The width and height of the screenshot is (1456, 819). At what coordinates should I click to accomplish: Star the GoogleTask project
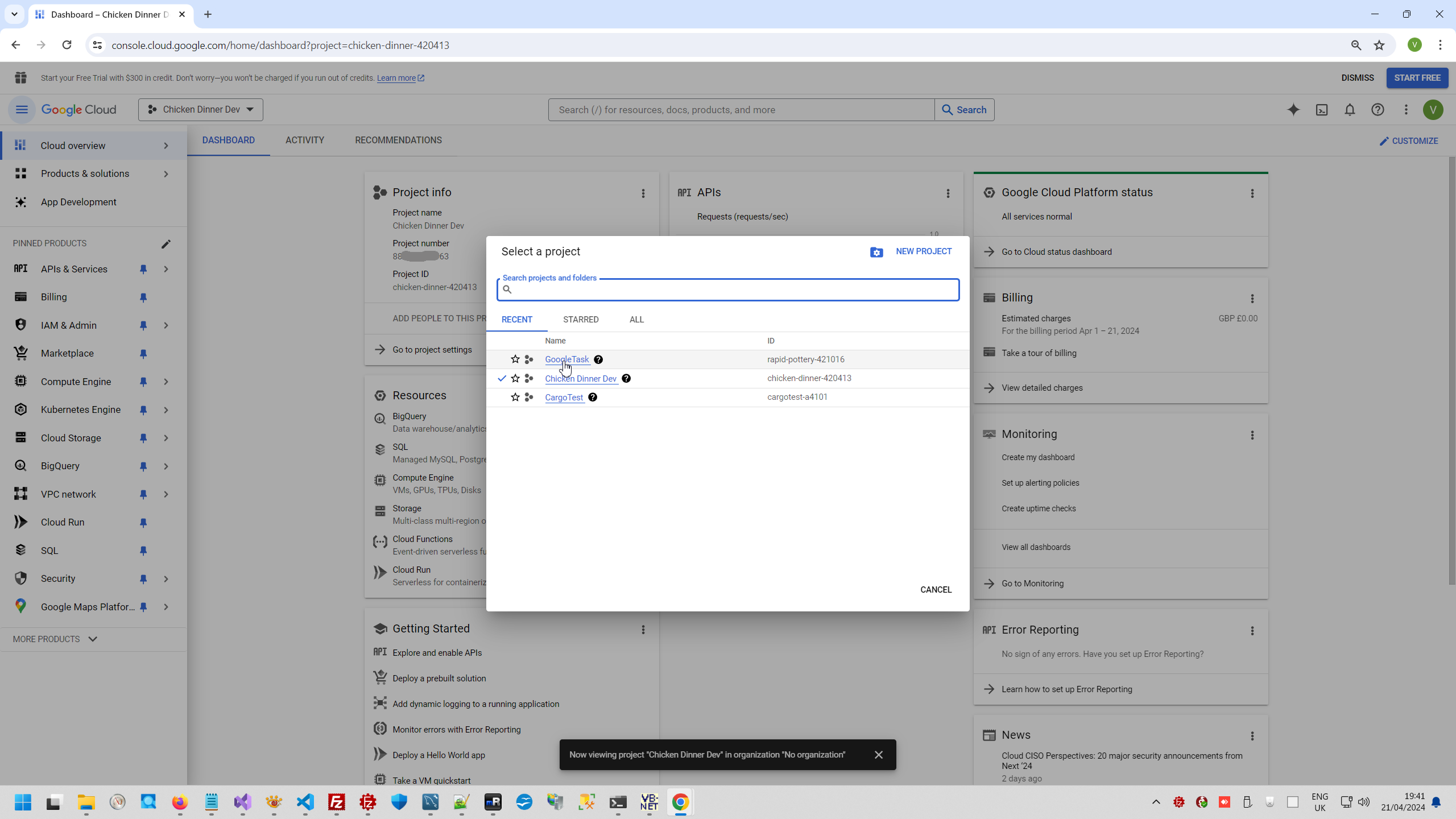[x=515, y=359]
